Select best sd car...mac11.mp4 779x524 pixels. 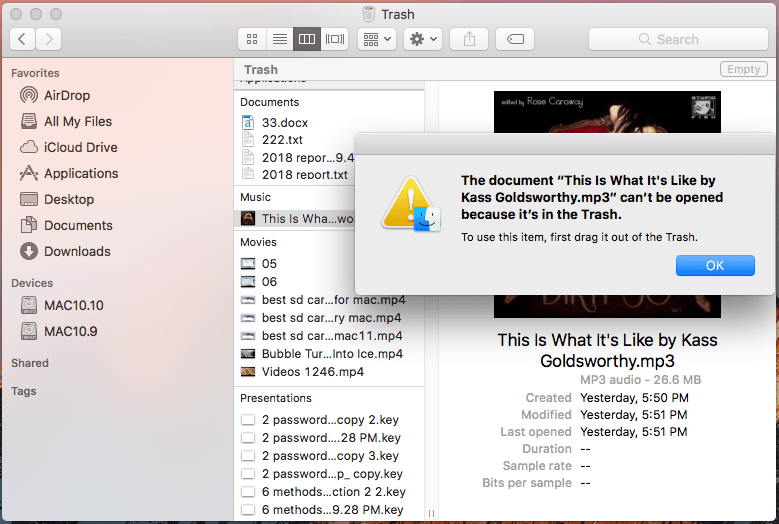pos(332,336)
